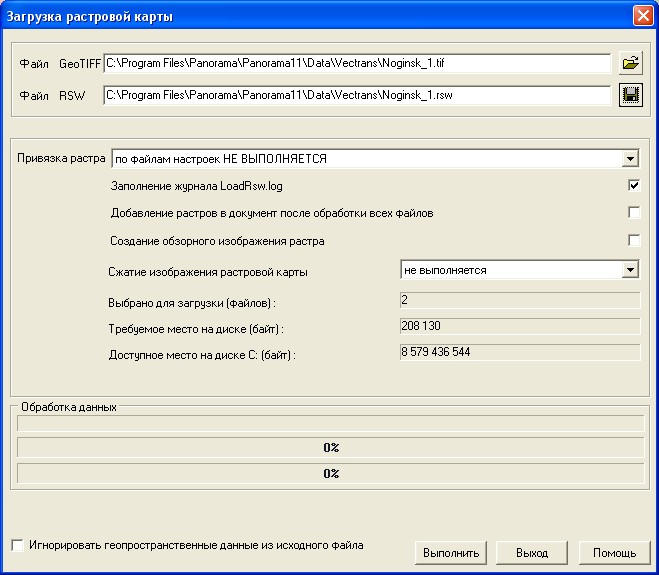The height and width of the screenshot is (575, 659).
Task: Close the Загрузка растровой карты dialog
Action: [642, 16]
